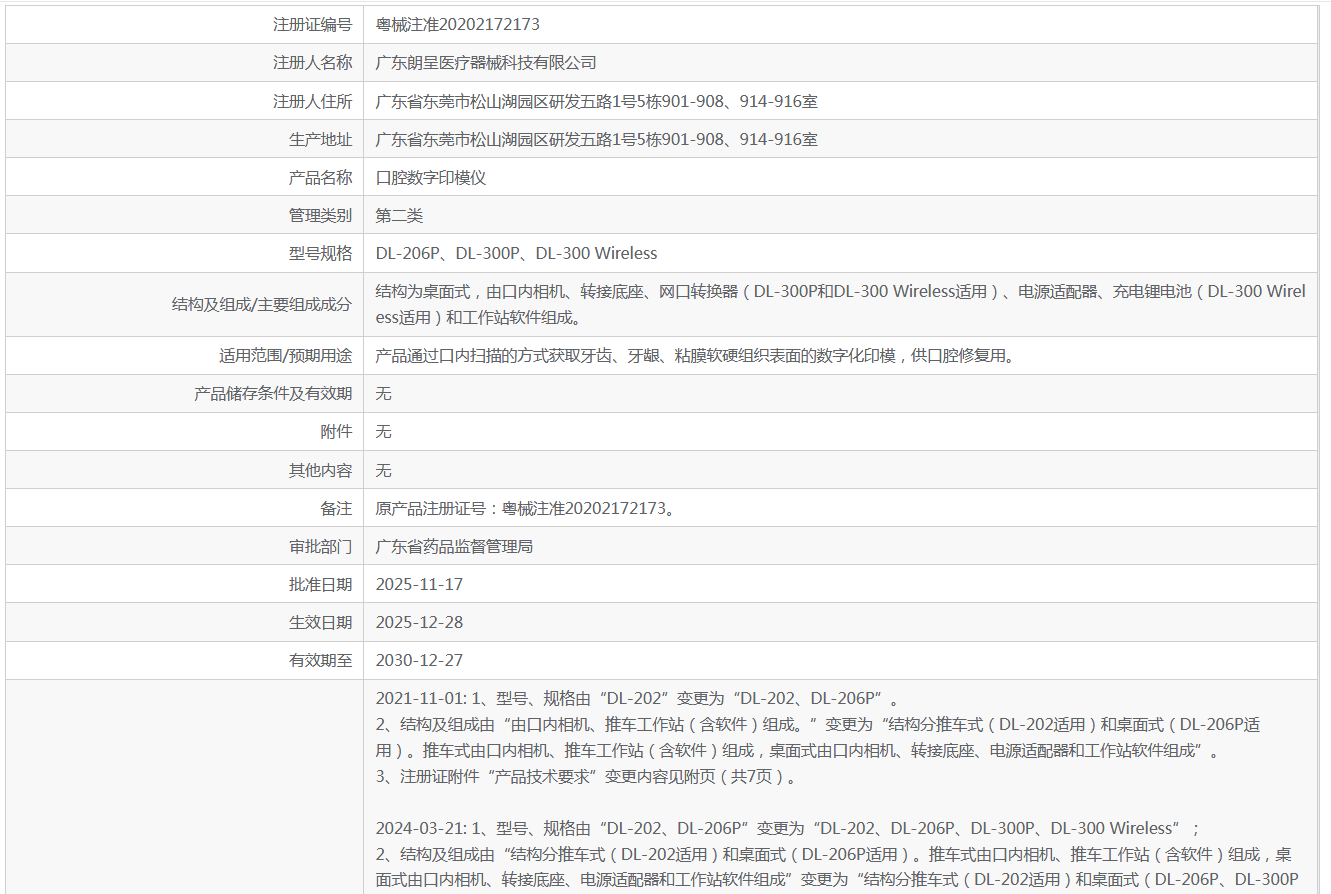Click the 附件 label
Viewport: 1331px width, 894px height.
336,431
